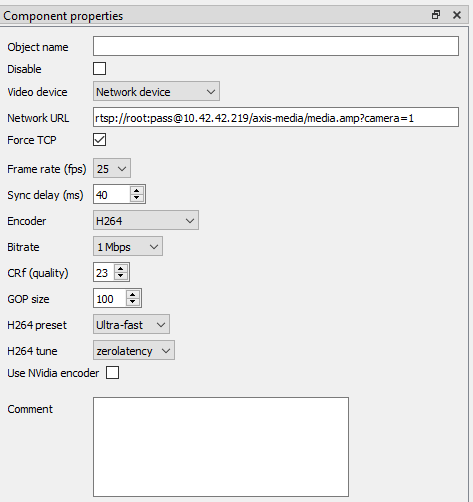Uncheck Force TCP option

(100, 140)
